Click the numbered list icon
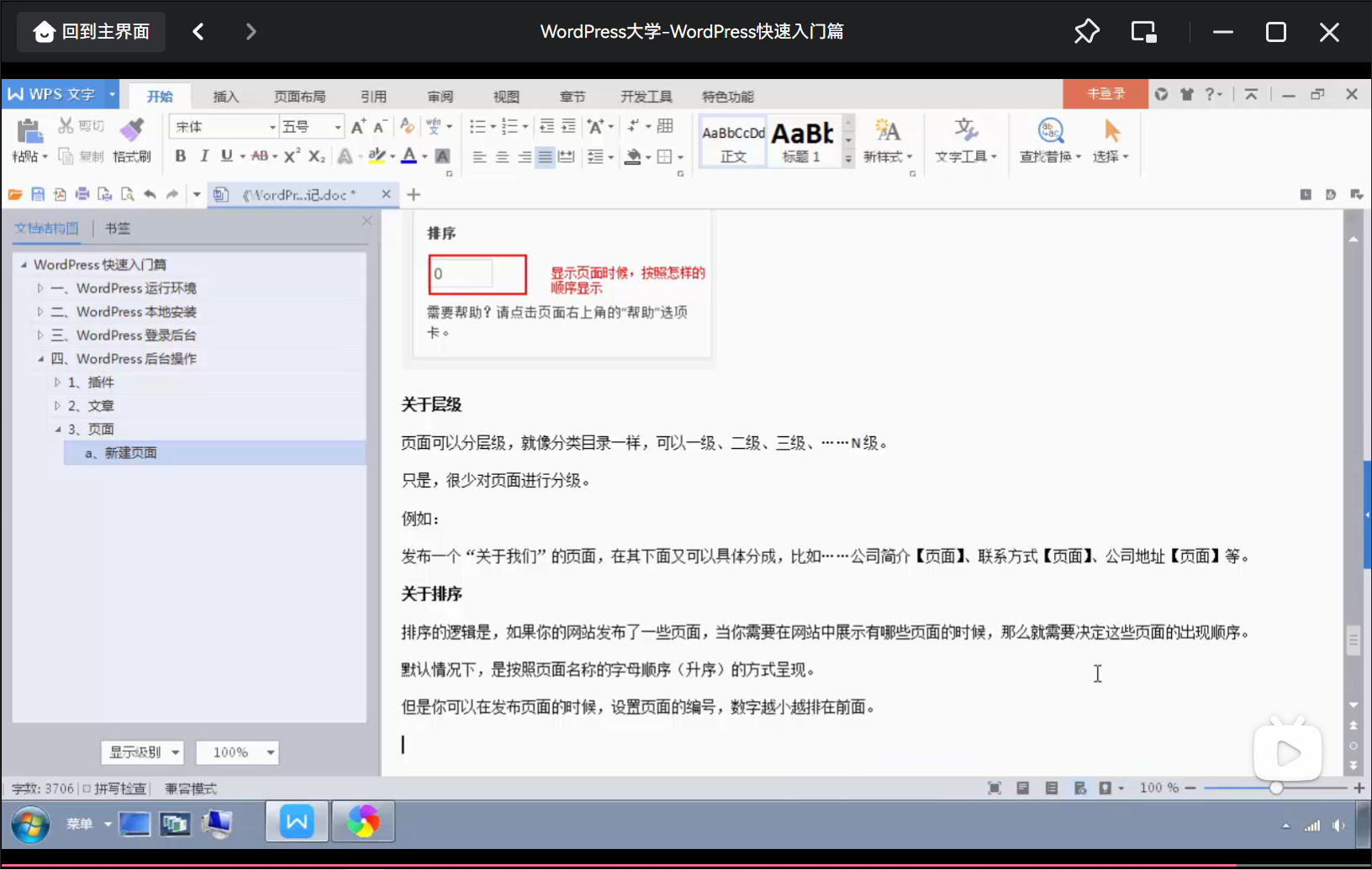 pos(509,126)
